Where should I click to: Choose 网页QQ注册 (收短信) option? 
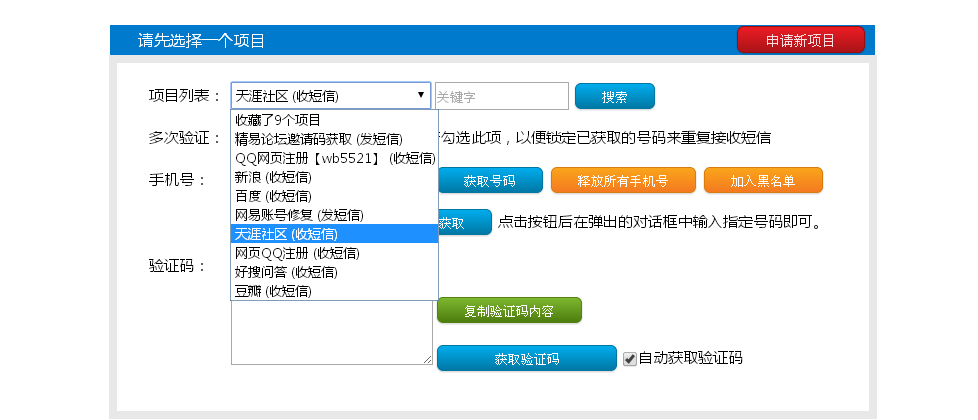click(334, 253)
